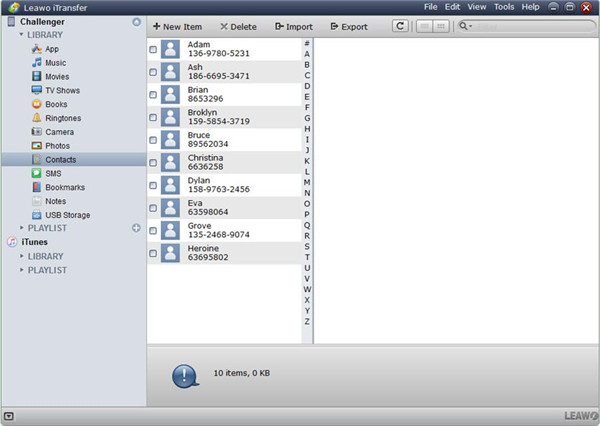Switch to list view

(x=424, y=26)
